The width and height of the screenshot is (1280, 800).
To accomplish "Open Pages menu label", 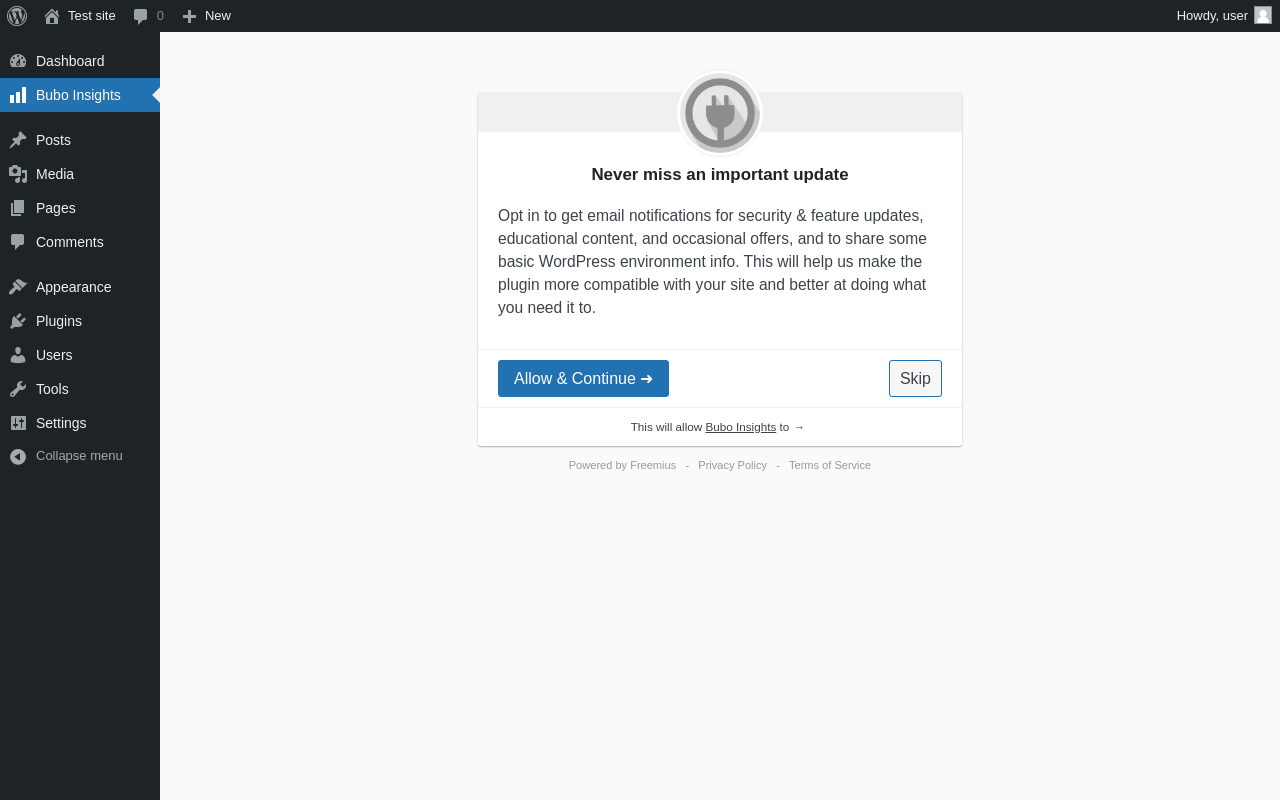I will coord(56,208).
